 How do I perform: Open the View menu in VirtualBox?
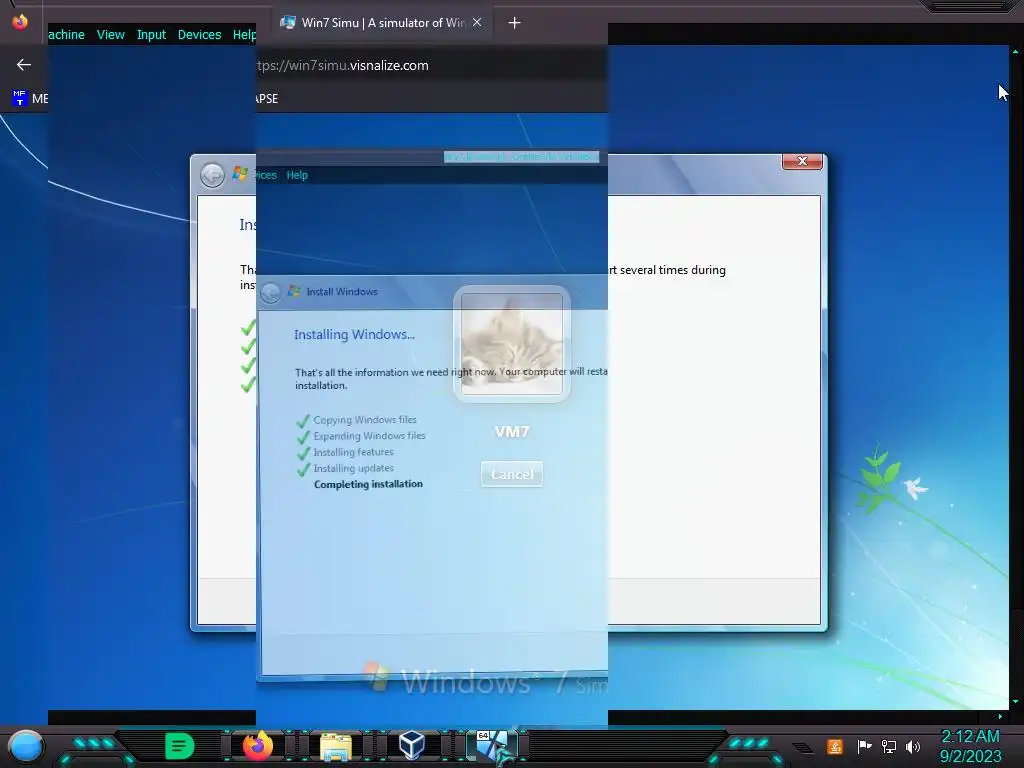(x=110, y=35)
